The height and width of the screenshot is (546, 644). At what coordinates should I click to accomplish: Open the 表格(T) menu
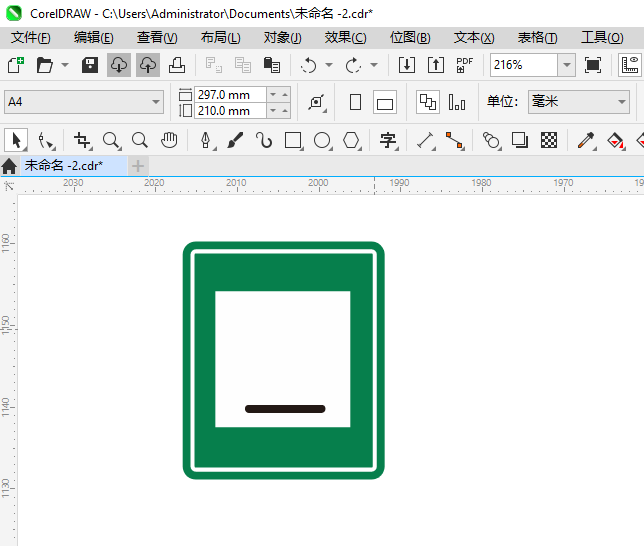click(x=538, y=37)
